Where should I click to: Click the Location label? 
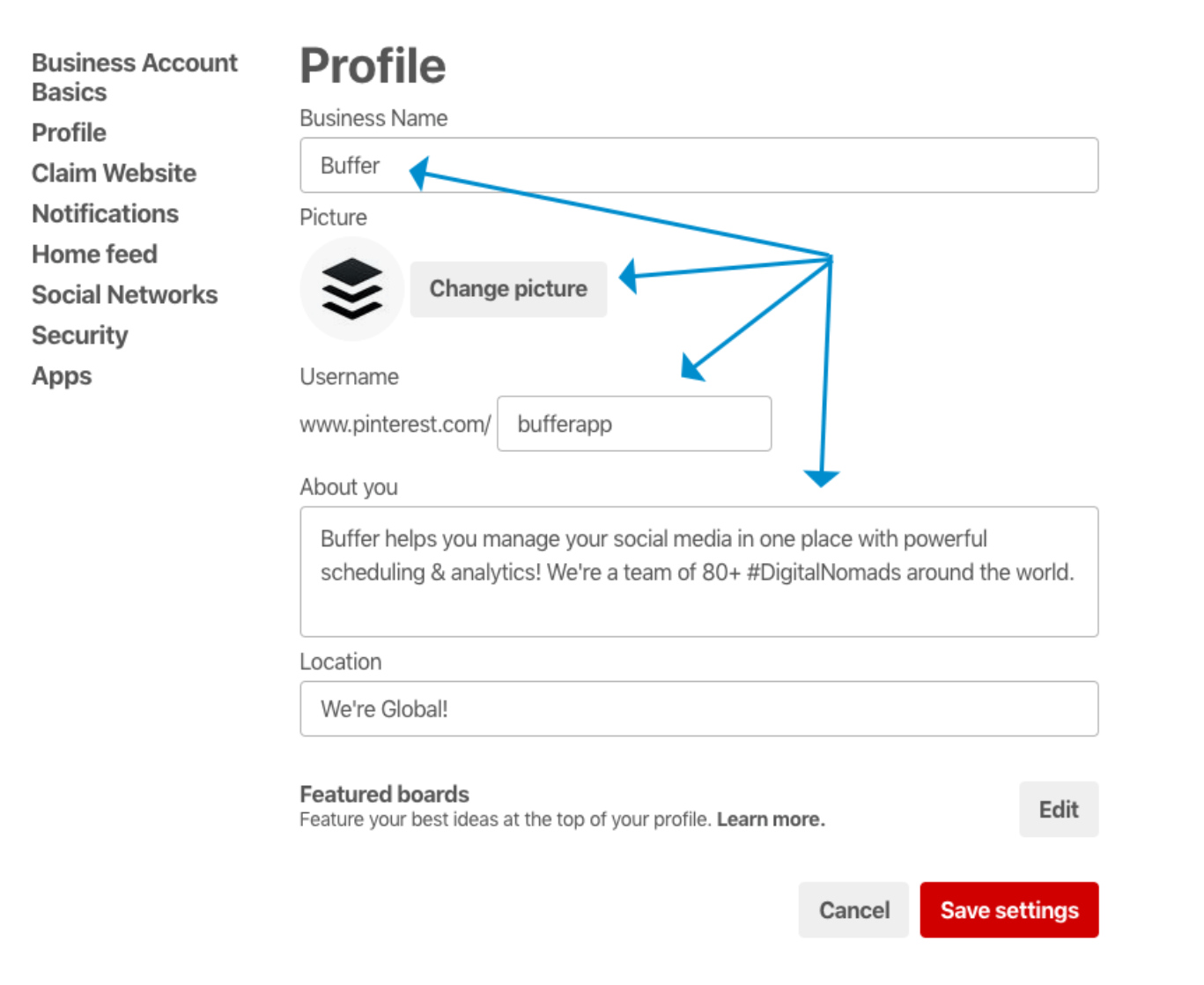click(341, 662)
